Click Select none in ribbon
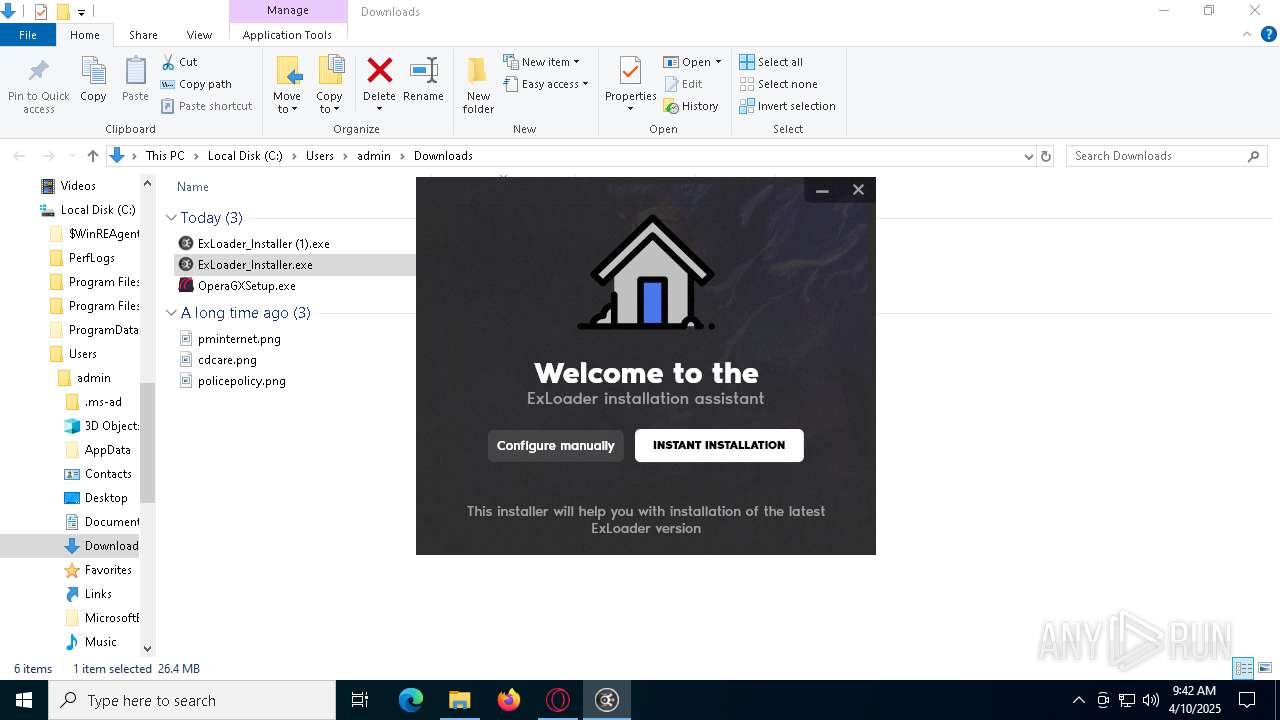 point(778,84)
